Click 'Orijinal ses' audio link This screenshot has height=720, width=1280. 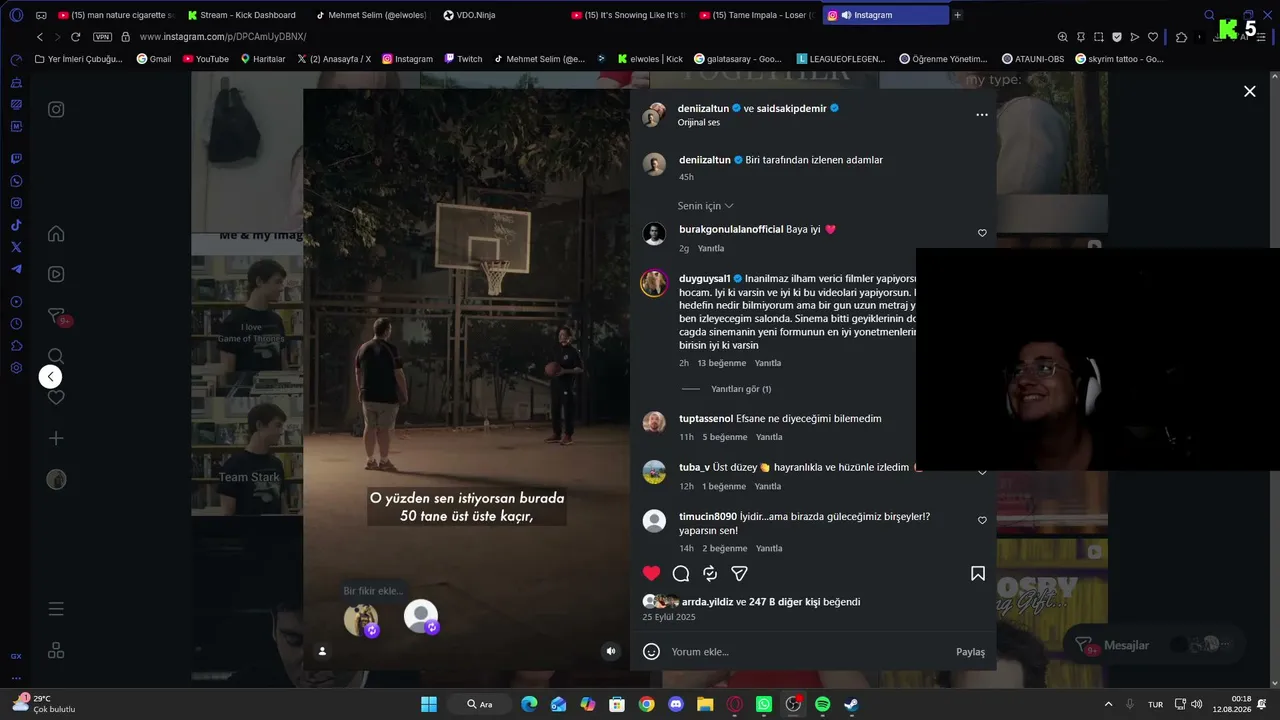tap(699, 122)
